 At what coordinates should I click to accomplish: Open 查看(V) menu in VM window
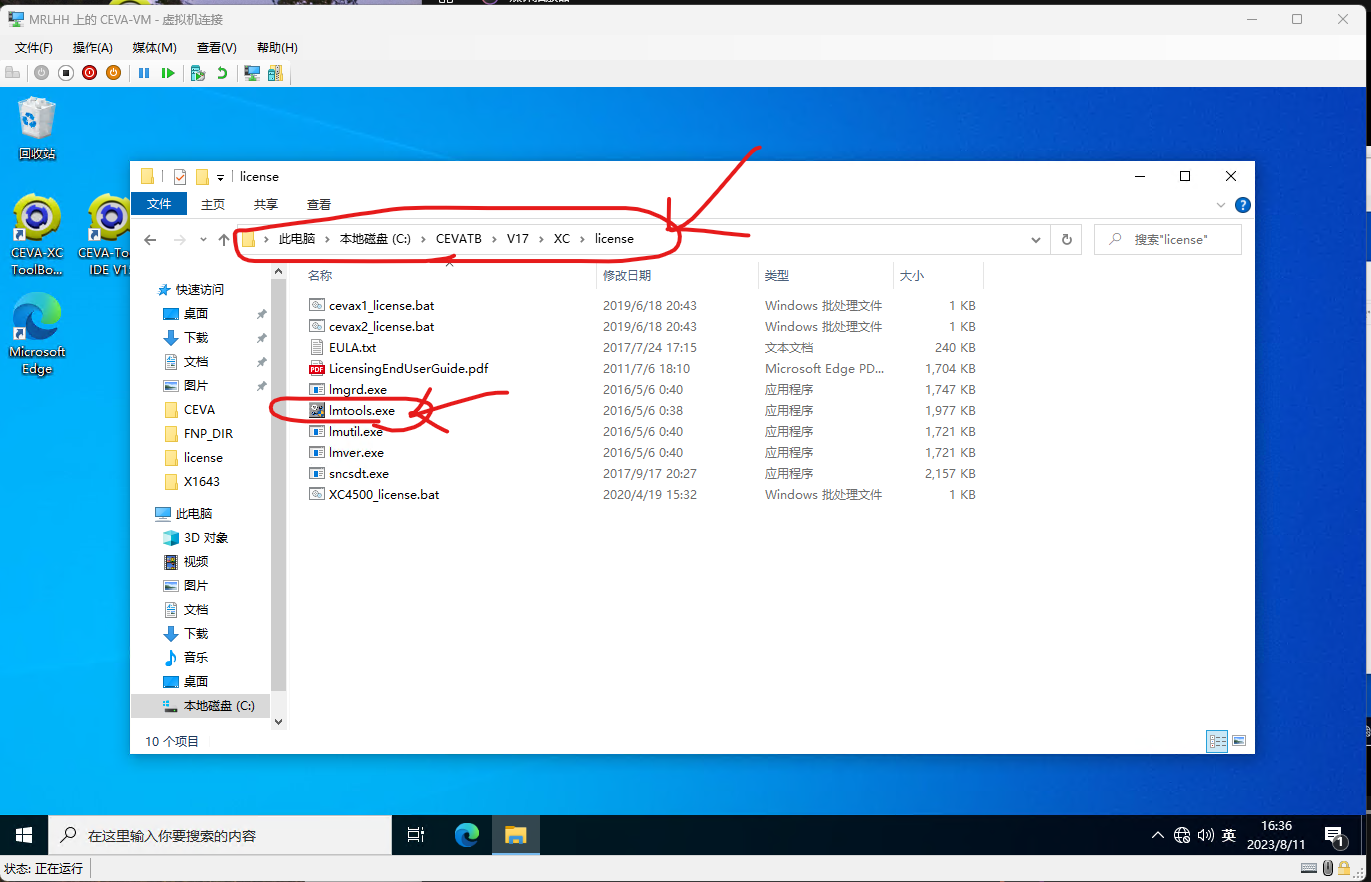point(217,48)
